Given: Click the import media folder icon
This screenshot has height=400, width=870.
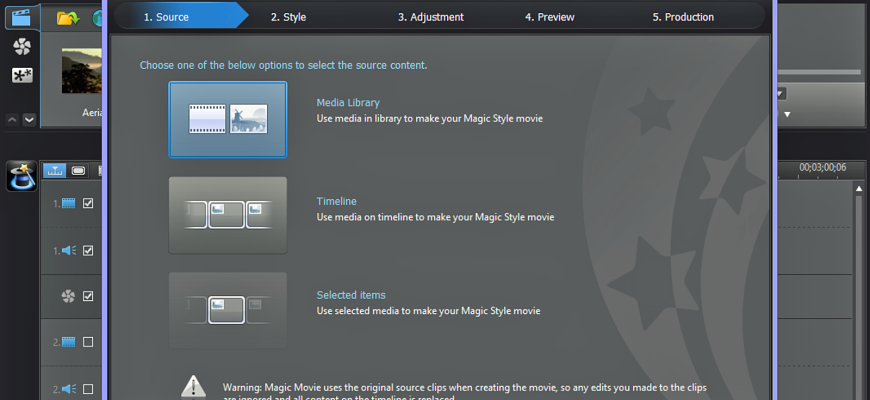Looking at the screenshot, I should click(x=67, y=18).
